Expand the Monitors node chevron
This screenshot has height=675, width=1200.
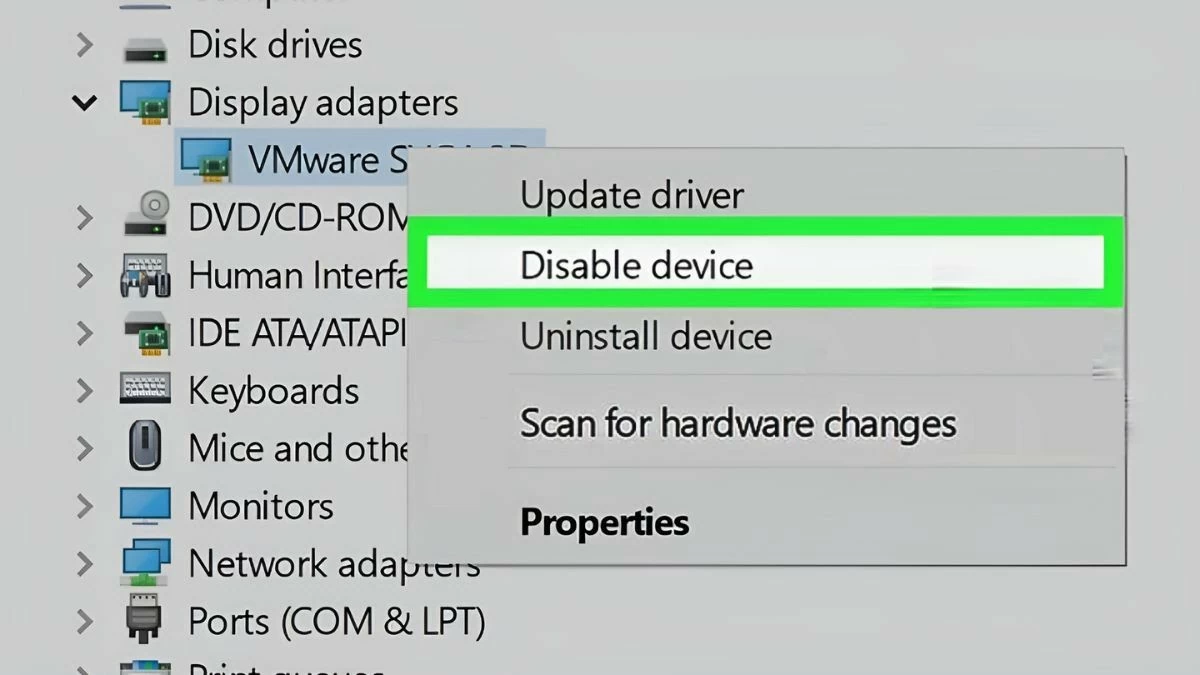pos(86,506)
